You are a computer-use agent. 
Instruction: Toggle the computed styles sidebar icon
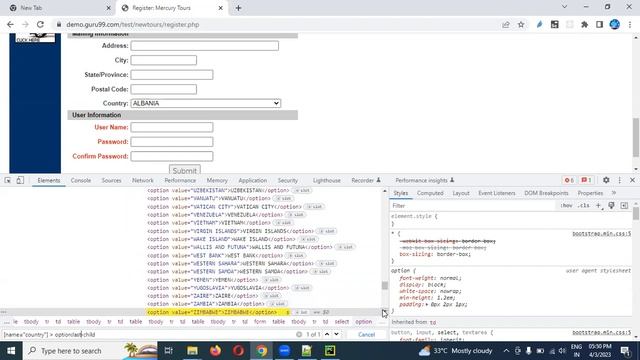[624, 206]
